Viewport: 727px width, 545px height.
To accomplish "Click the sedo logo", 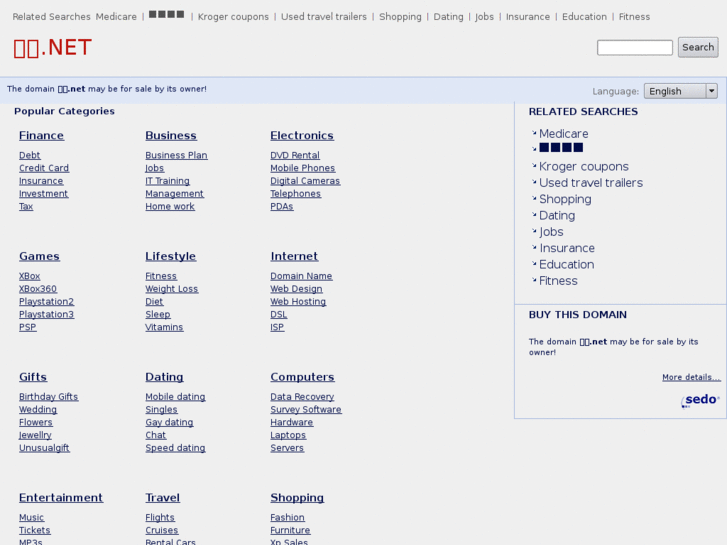I will (x=701, y=400).
